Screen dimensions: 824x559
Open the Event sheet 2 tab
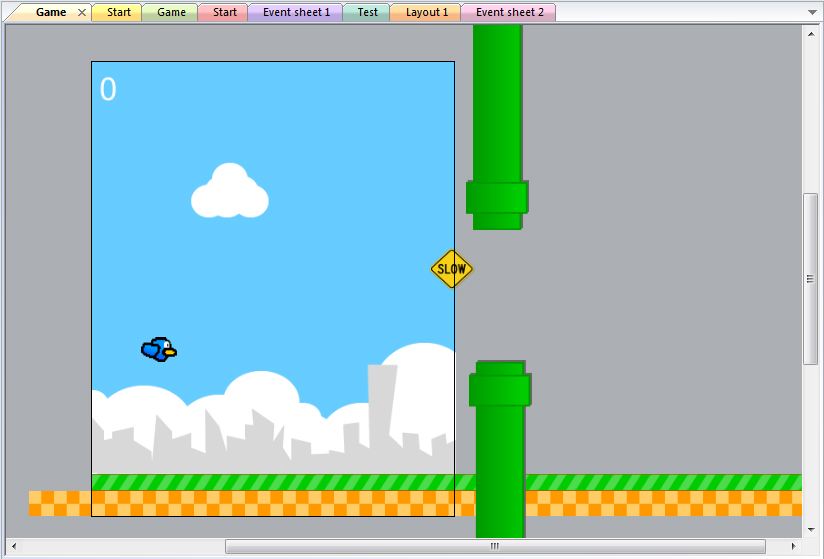(509, 12)
